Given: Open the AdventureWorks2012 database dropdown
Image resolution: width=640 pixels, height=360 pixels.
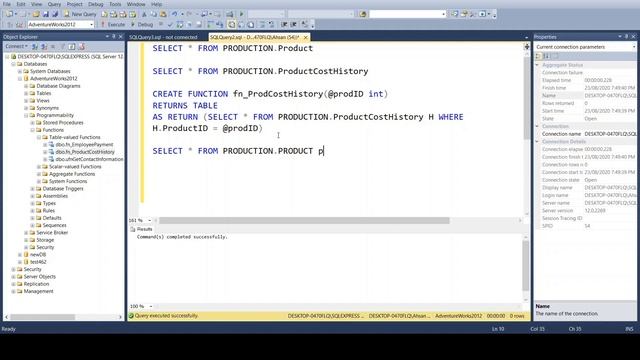Looking at the screenshot, I should tap(91, 24).
